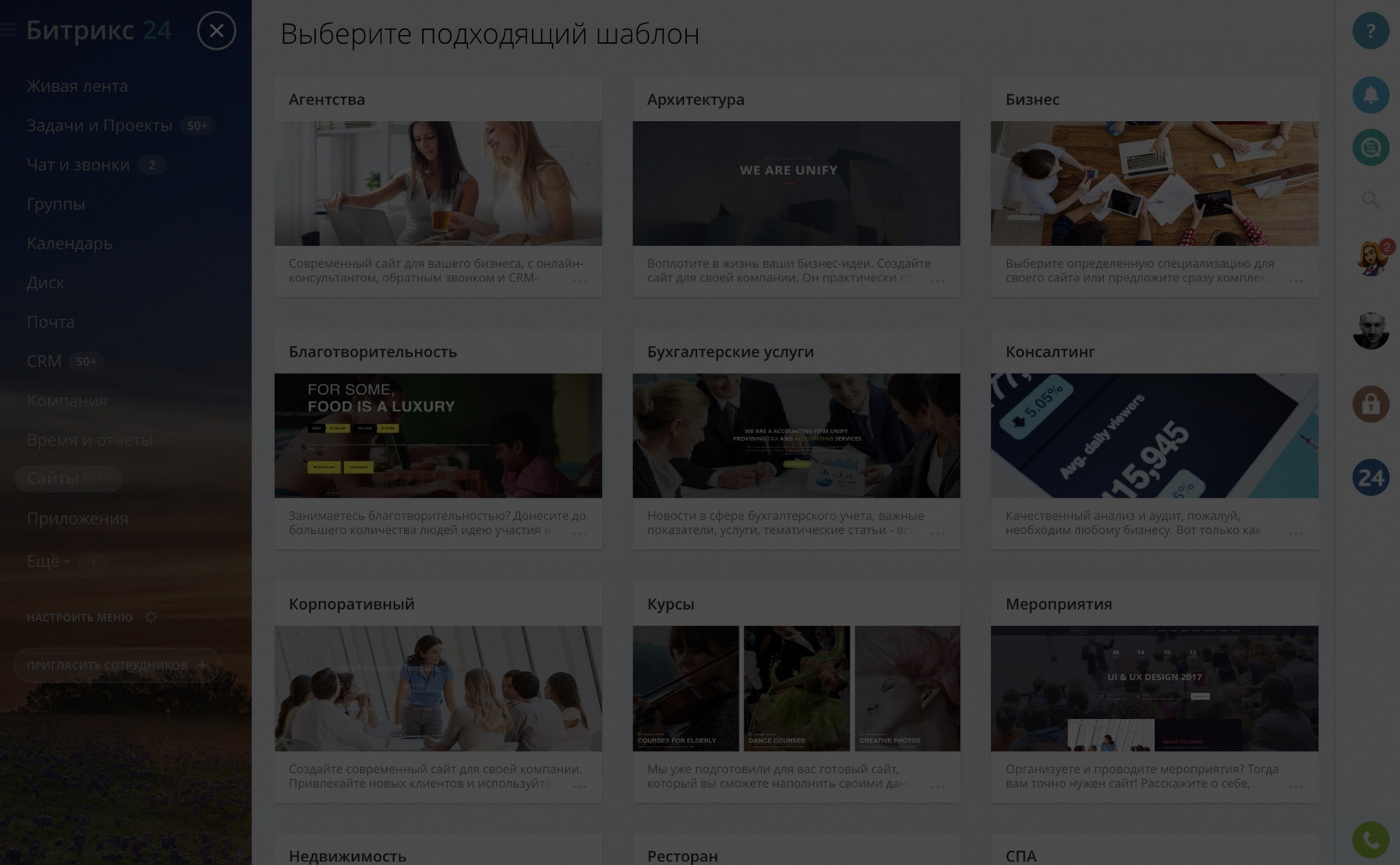Expand the Мероприятия description ellipsis
The width and height of the screenshot is (1400, 865).
click(x=1296, y=787)
